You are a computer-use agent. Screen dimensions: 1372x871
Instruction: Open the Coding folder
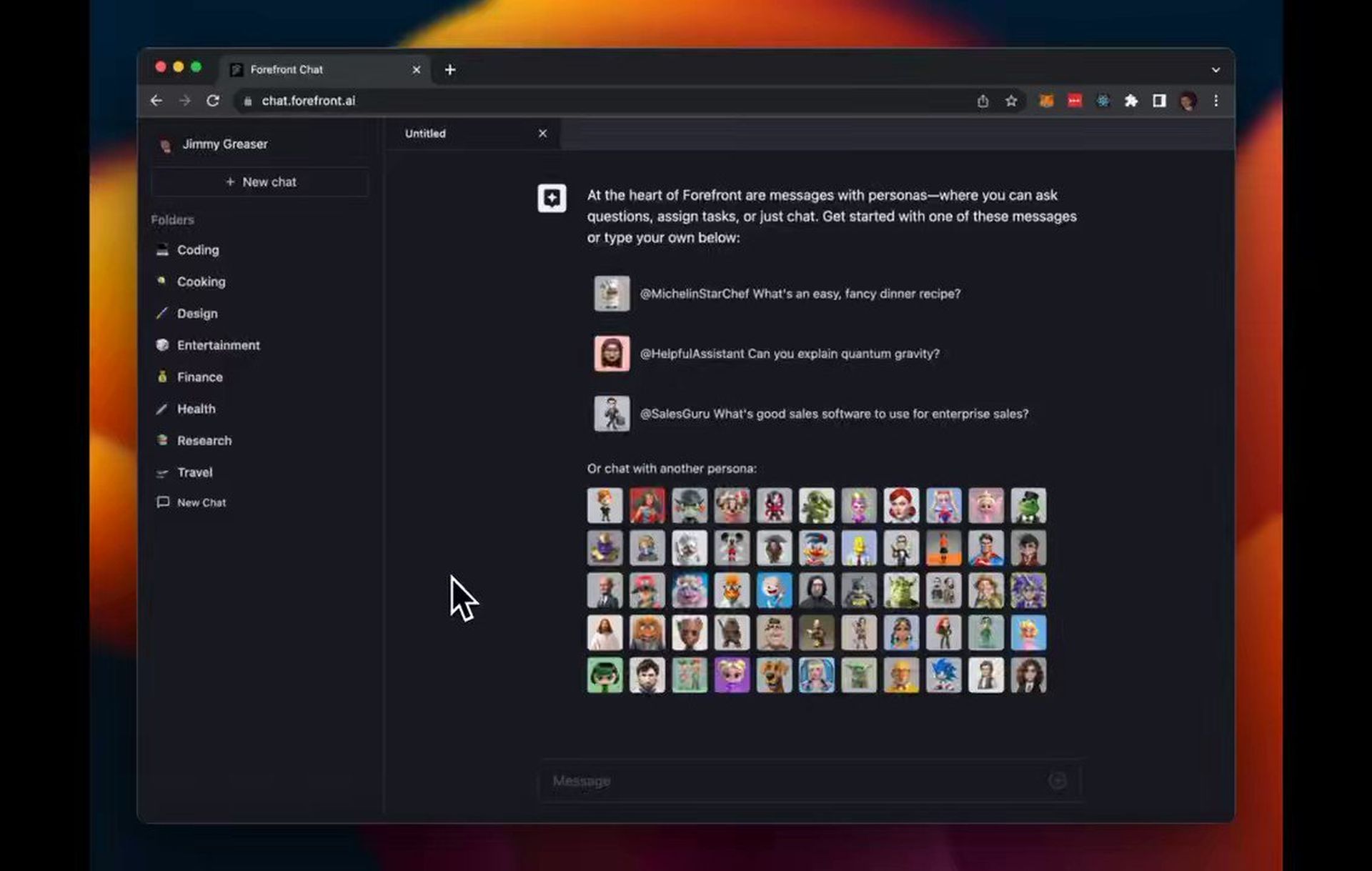(x=197, y=249)
